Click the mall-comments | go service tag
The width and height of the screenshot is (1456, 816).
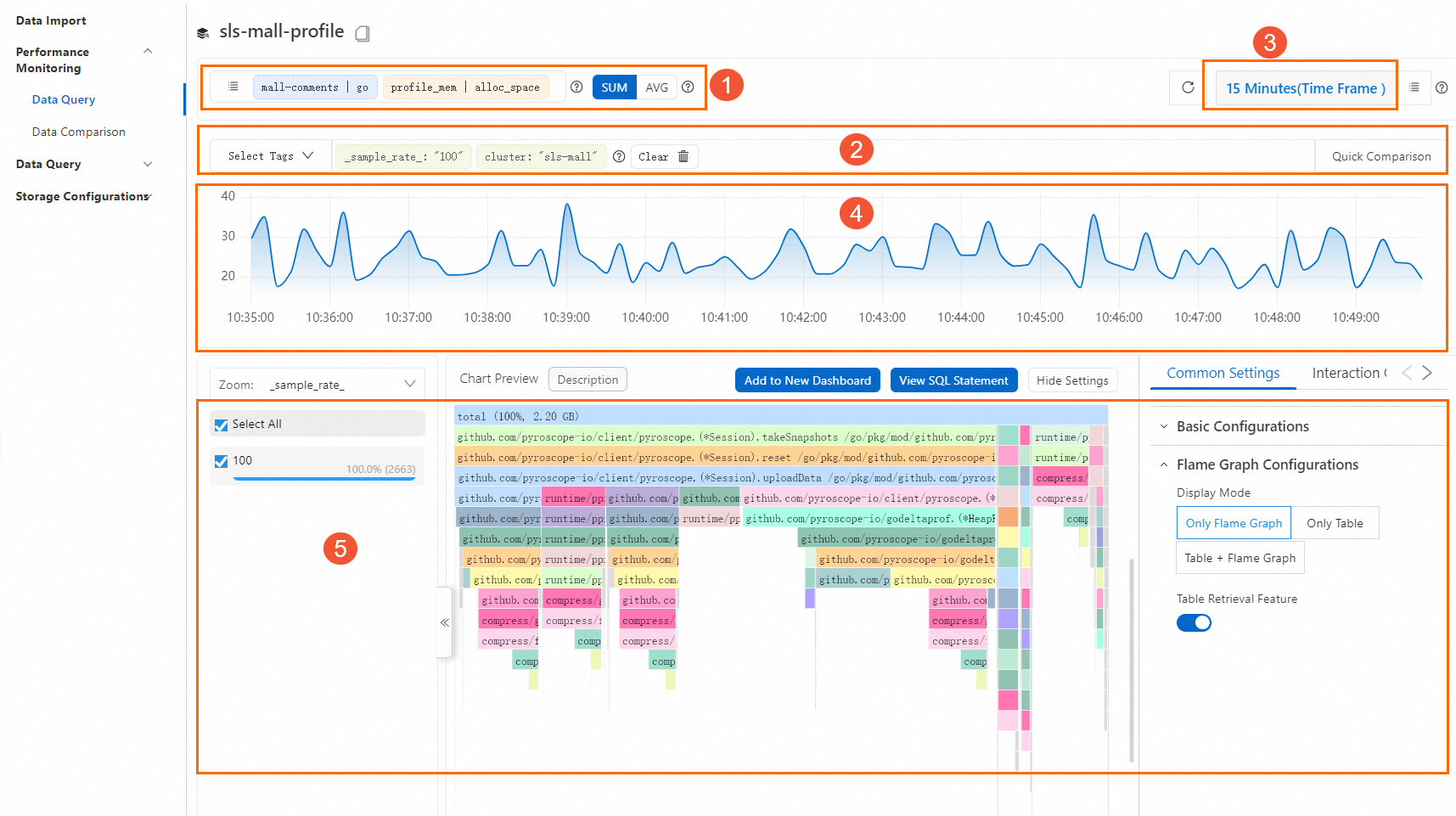coord(314,87)
